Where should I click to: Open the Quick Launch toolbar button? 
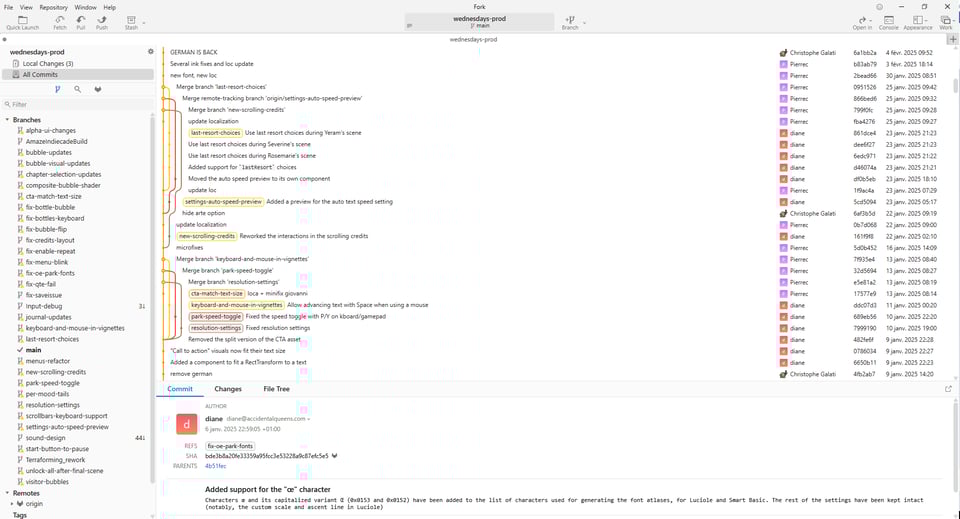click(x=23, y=23)
